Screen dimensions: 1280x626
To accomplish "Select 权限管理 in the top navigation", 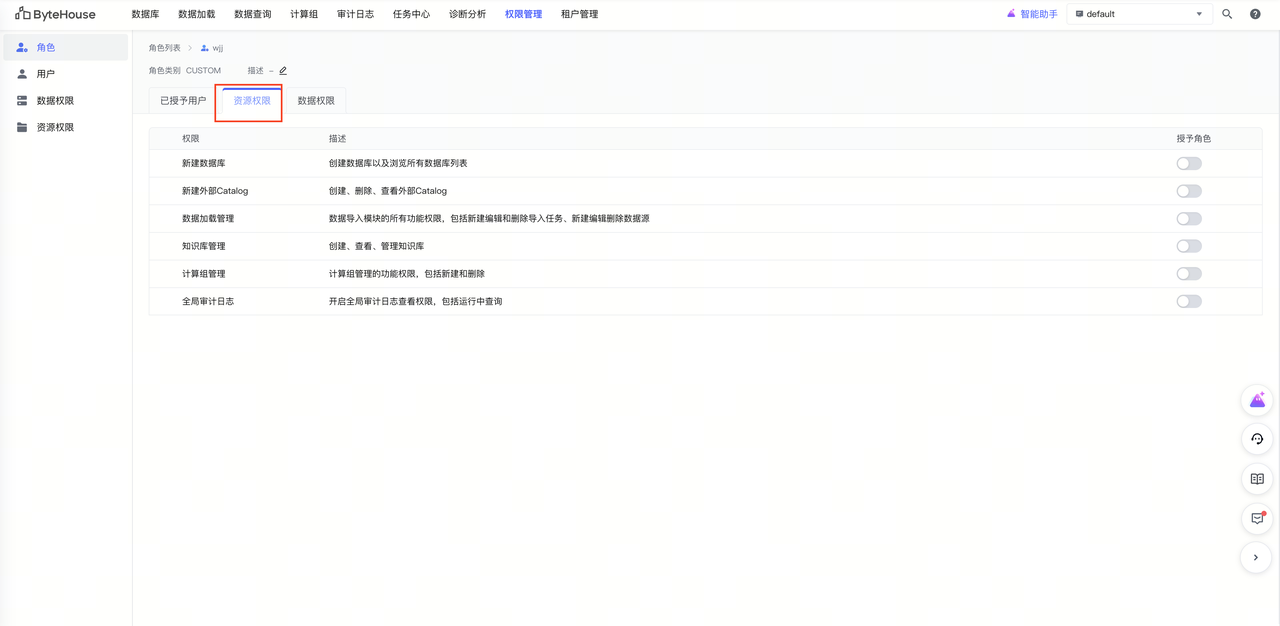I will coord(524,14).
